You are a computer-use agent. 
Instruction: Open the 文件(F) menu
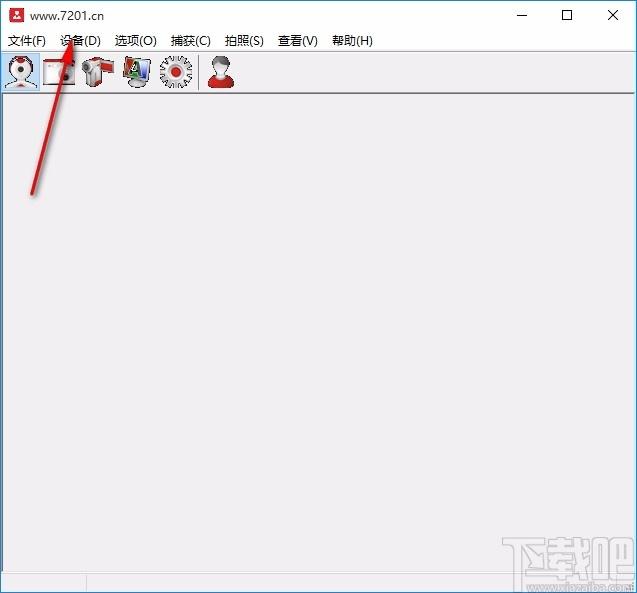27,41
